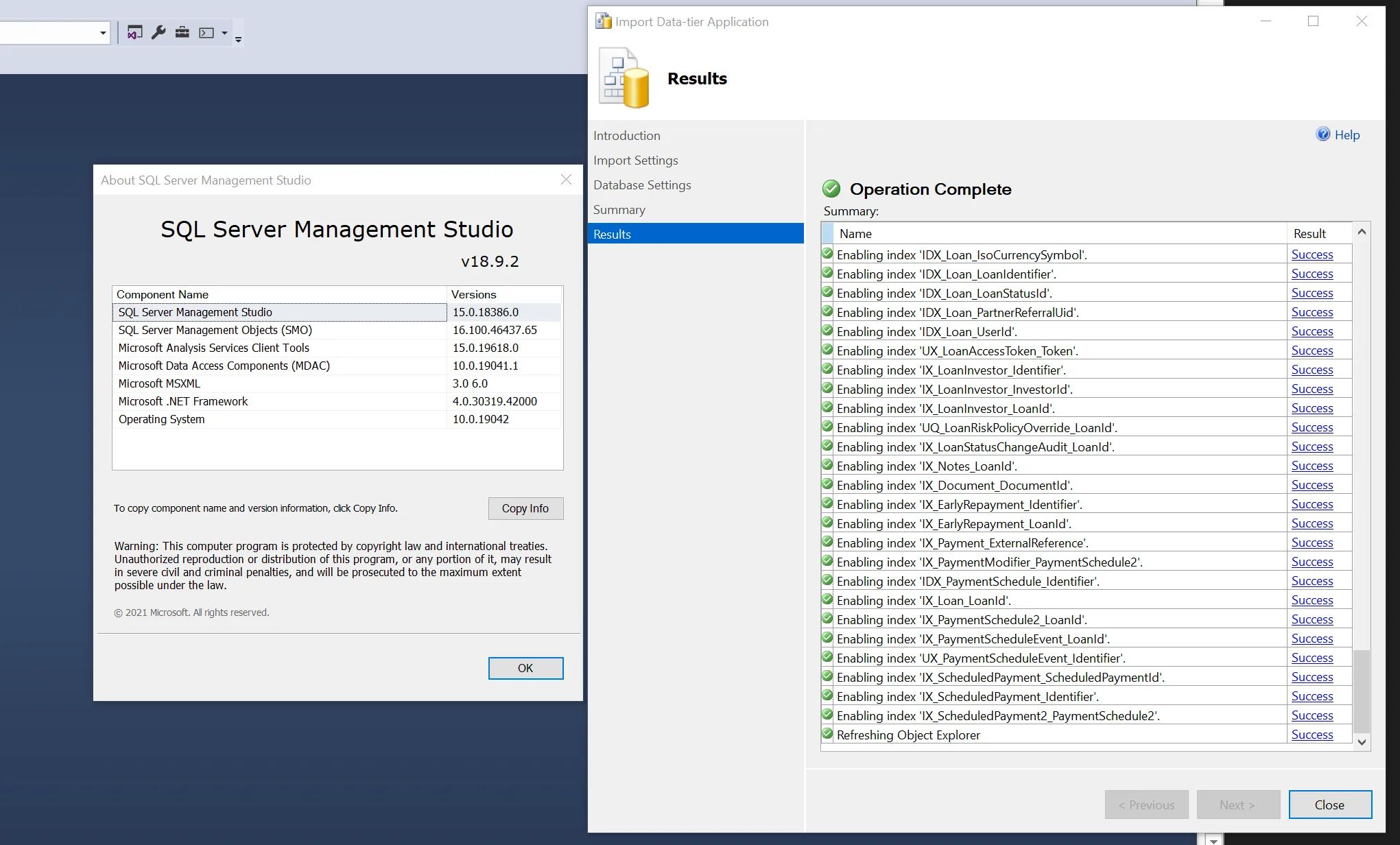Click the blue Help question mark icon
This screenshot has width=1400, height=845.
1322,134
